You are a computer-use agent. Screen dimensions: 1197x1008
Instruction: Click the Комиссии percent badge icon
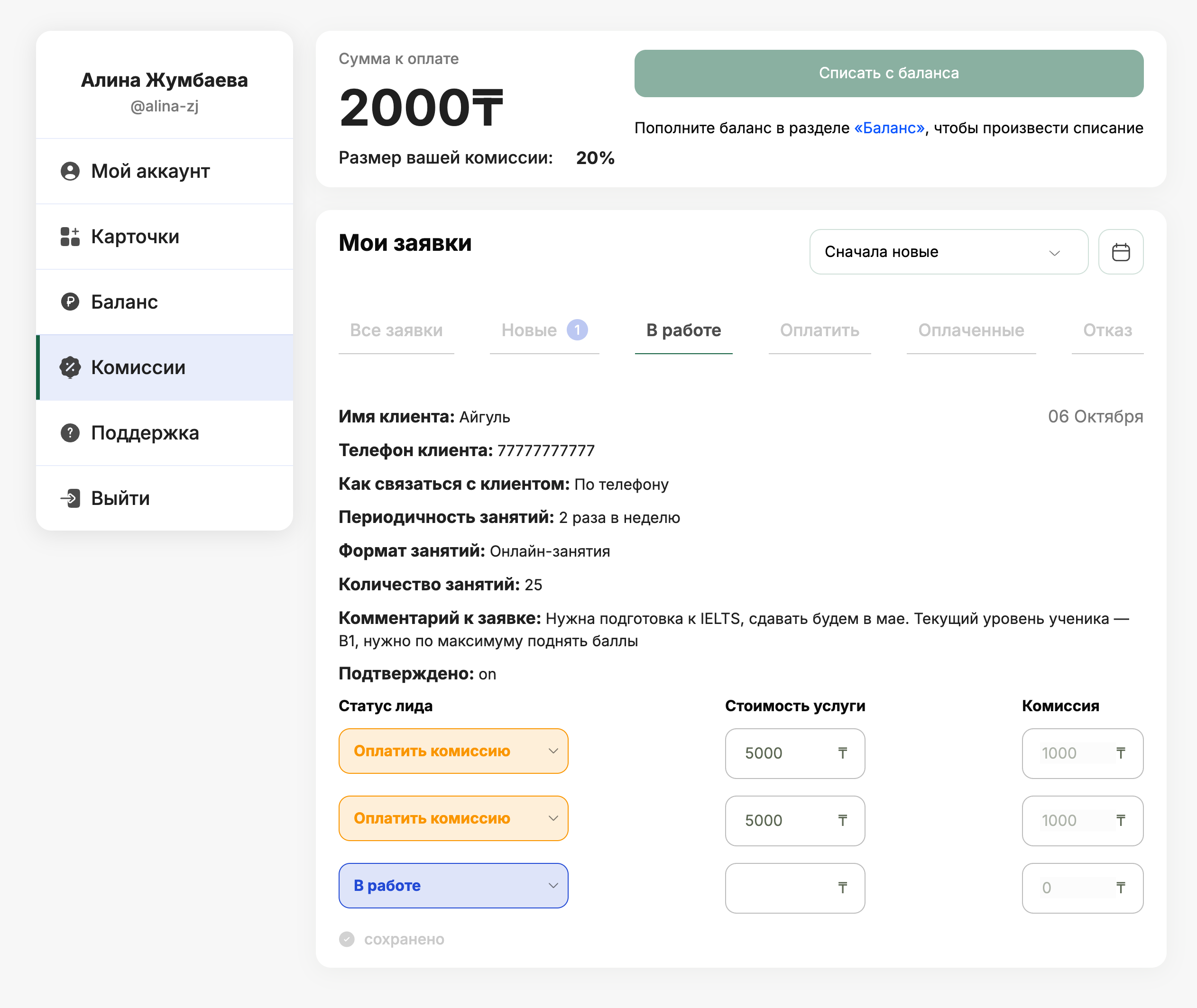tap(70, 367)
